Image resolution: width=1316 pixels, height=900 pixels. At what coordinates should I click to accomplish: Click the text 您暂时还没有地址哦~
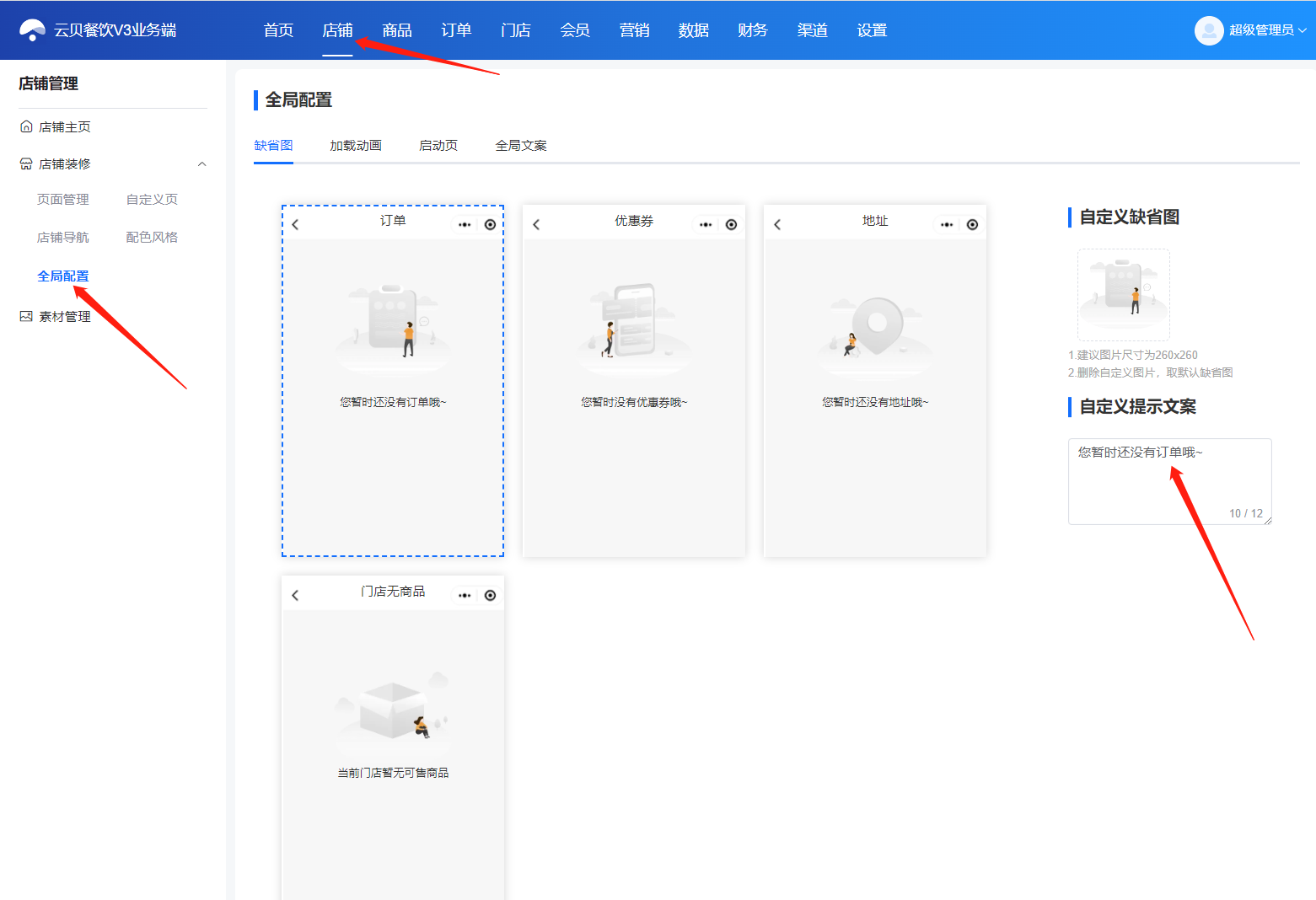click(875, 402)
